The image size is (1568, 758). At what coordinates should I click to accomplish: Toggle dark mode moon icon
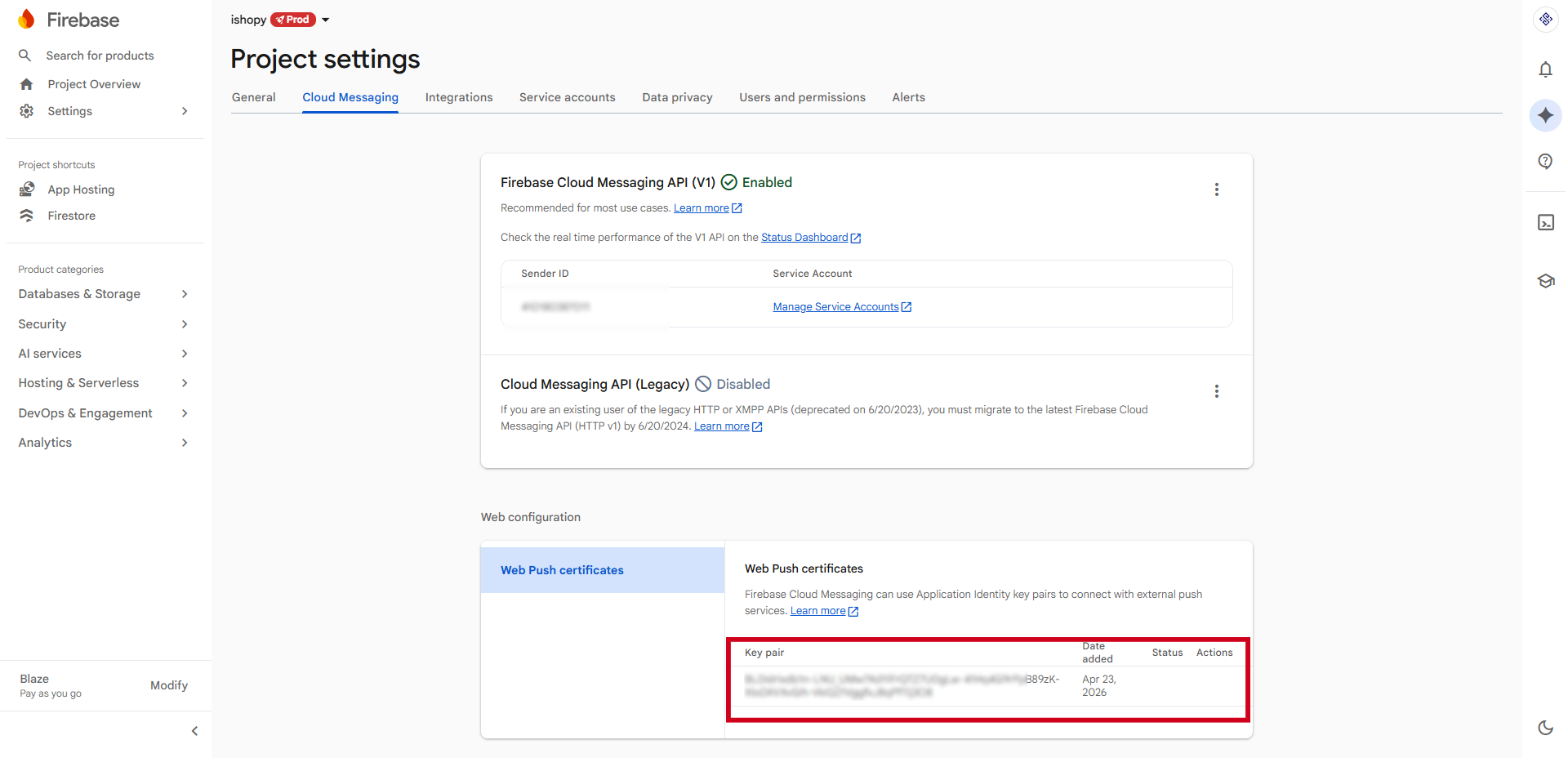pyautogui.click(x=1545, y=728)
